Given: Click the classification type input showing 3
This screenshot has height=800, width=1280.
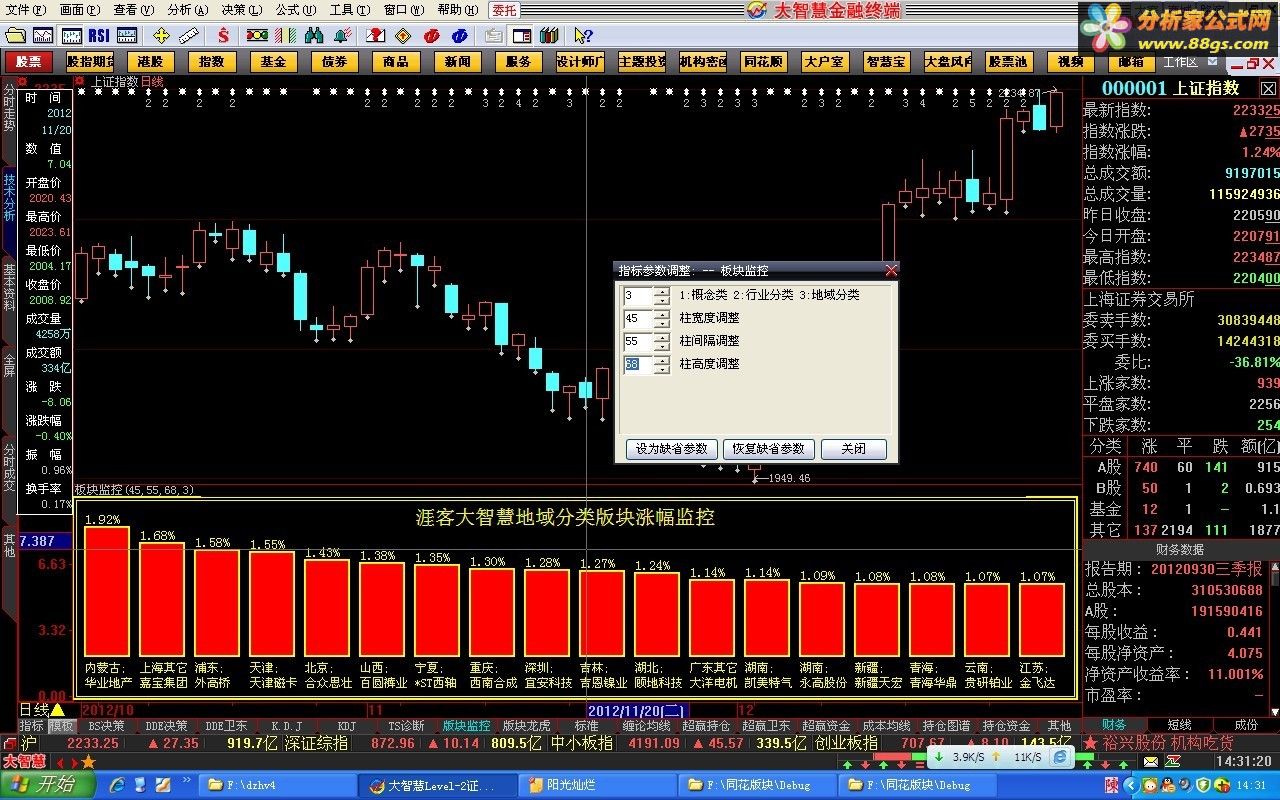Looking at the screenshot, I should pos(637,295).
